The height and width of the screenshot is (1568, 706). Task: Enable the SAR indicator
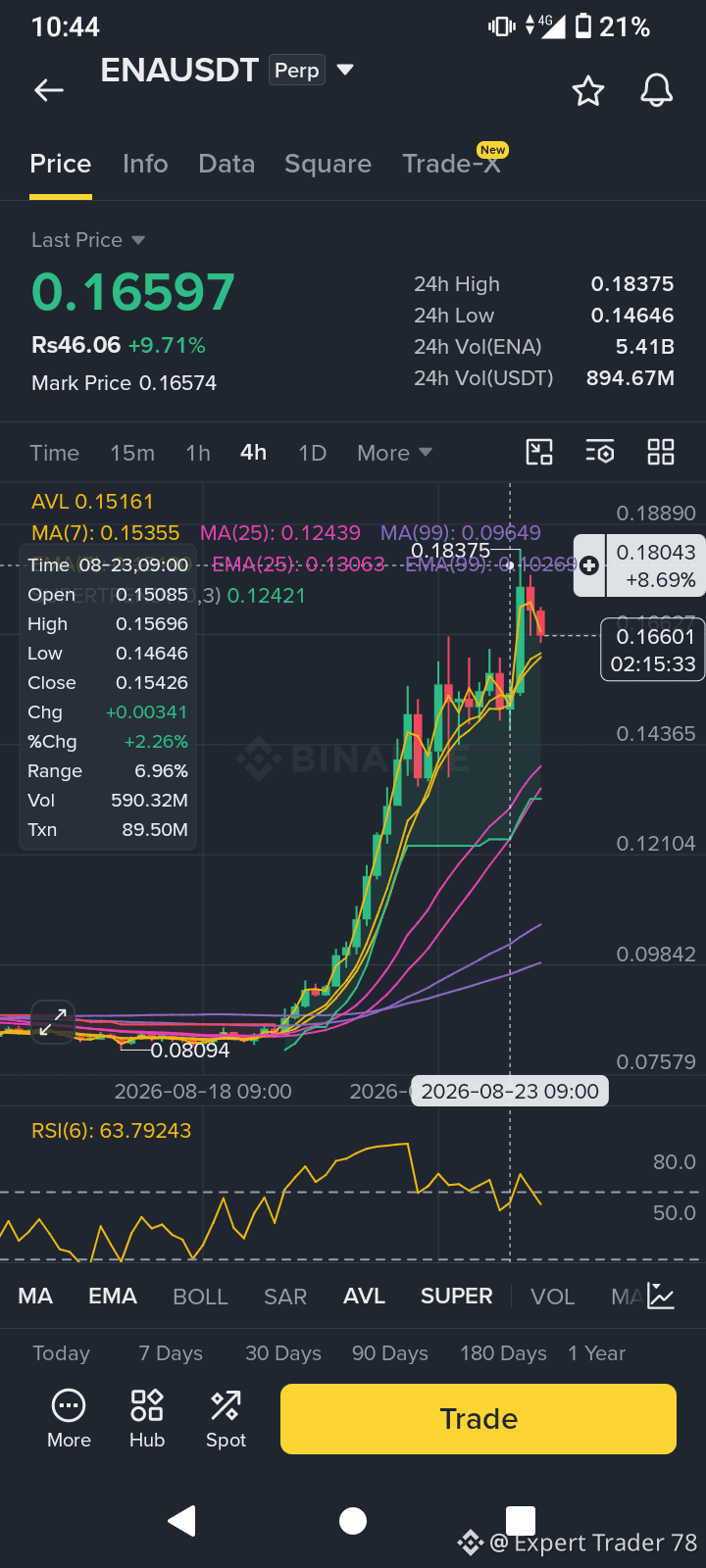click(x=285, y=1297)
